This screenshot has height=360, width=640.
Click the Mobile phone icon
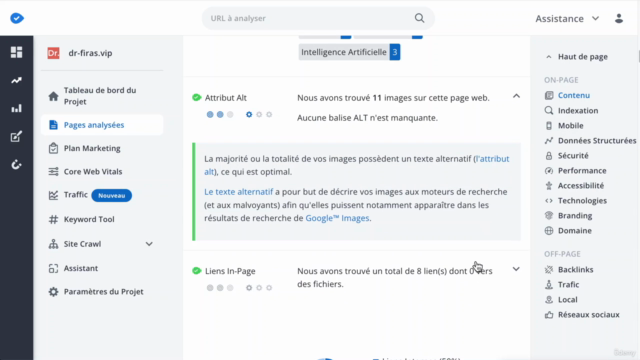click(x=549, y=126)
